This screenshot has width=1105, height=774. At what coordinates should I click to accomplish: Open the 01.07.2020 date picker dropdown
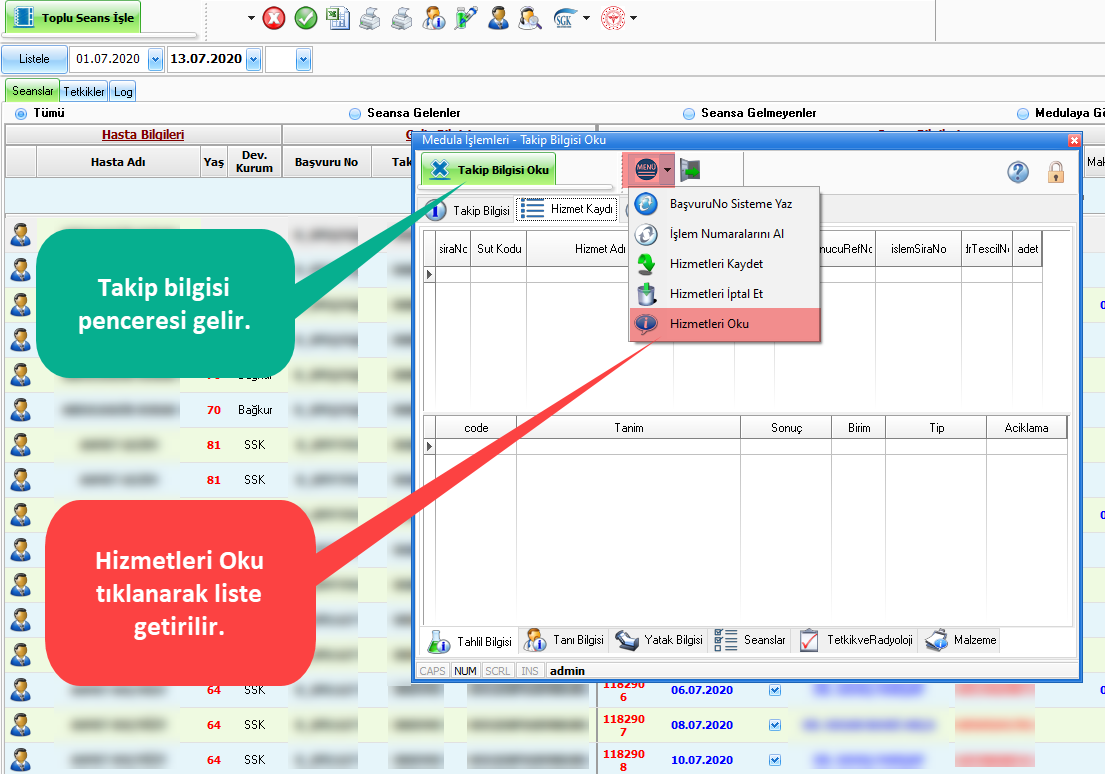[x=156, y=60]
